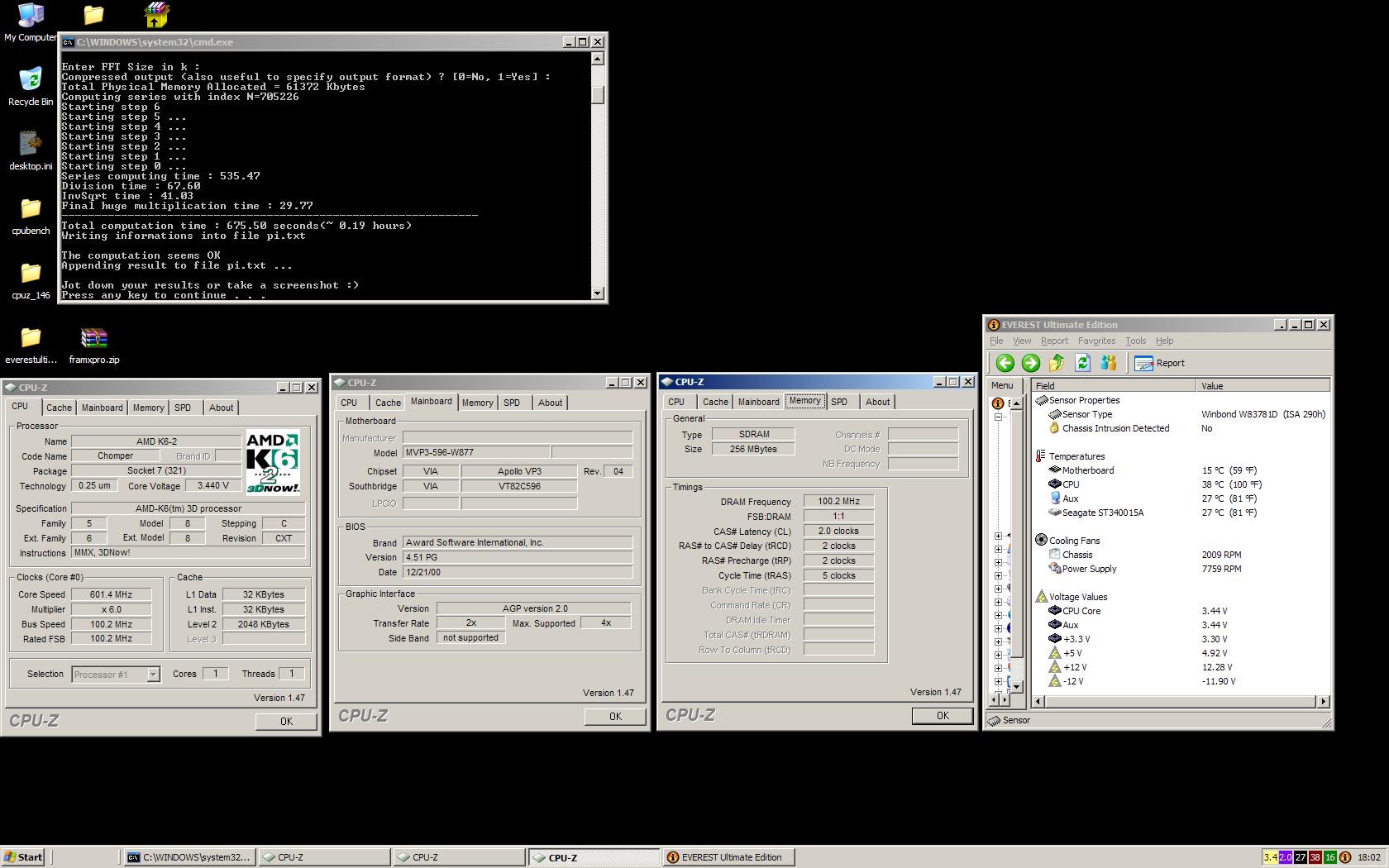Open the Start menu

pyautogui.click(x=23, y=857)
